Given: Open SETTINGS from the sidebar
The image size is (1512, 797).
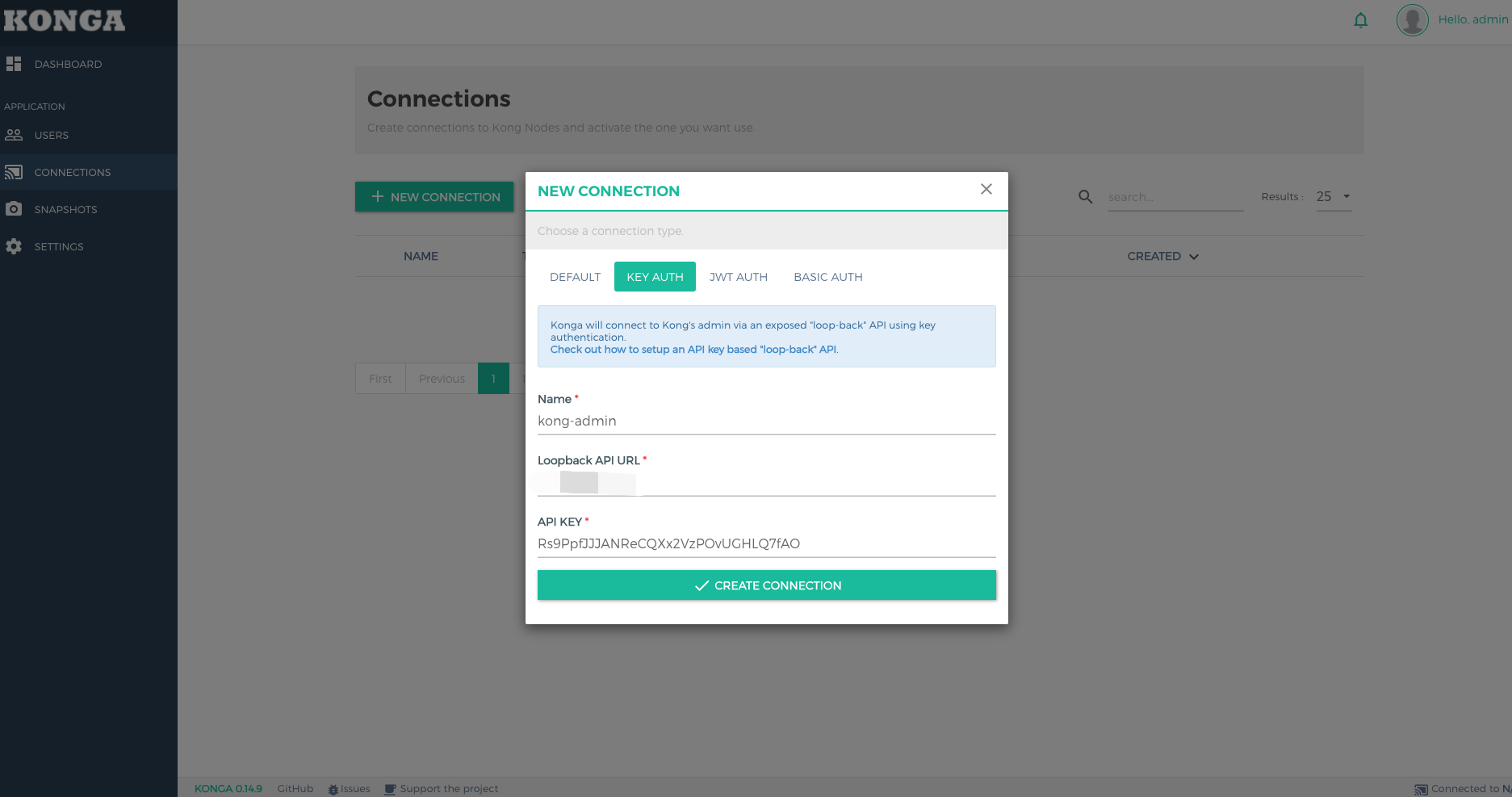Looking at the screenshot, I should (89, 246).
